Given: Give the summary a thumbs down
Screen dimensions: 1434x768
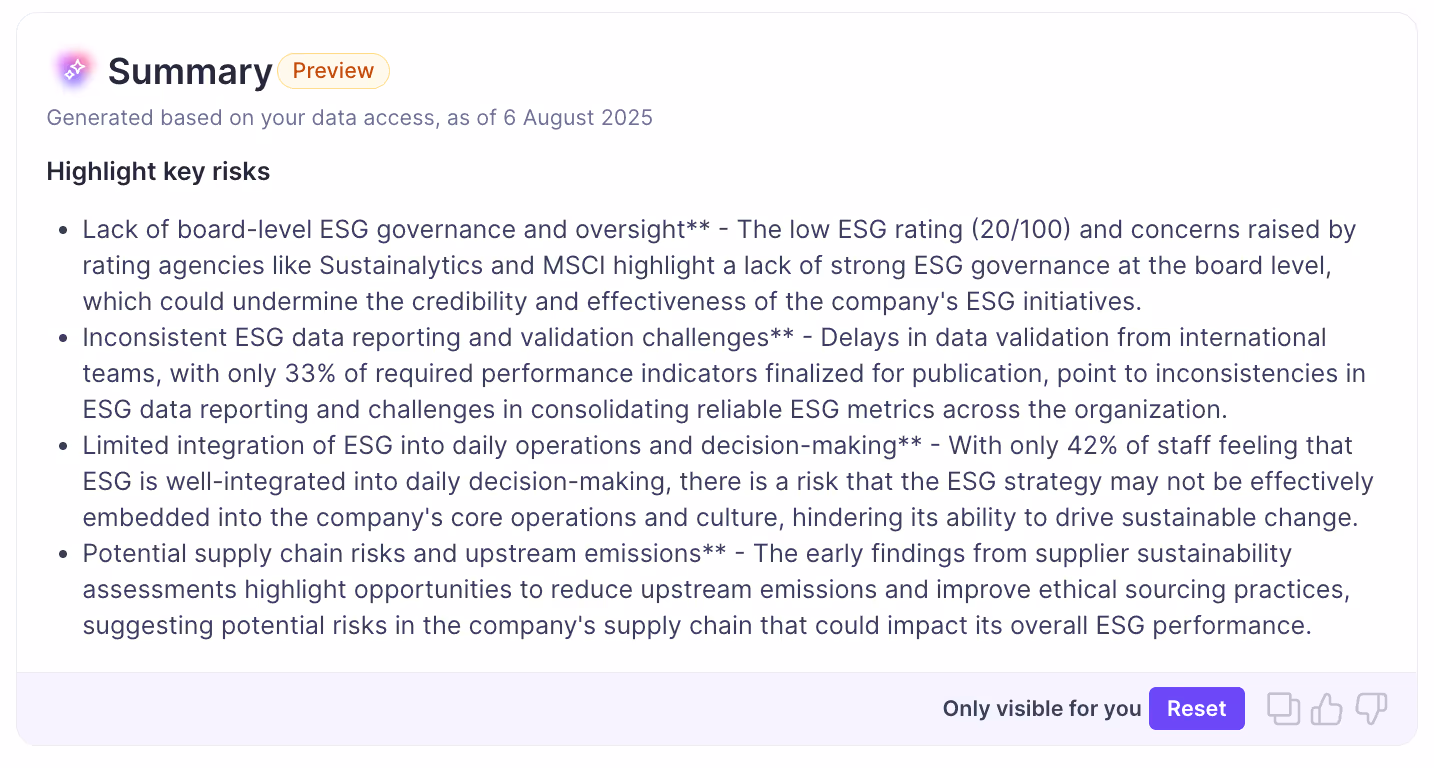Looking at the screenshot, I should click(1371, 709).
